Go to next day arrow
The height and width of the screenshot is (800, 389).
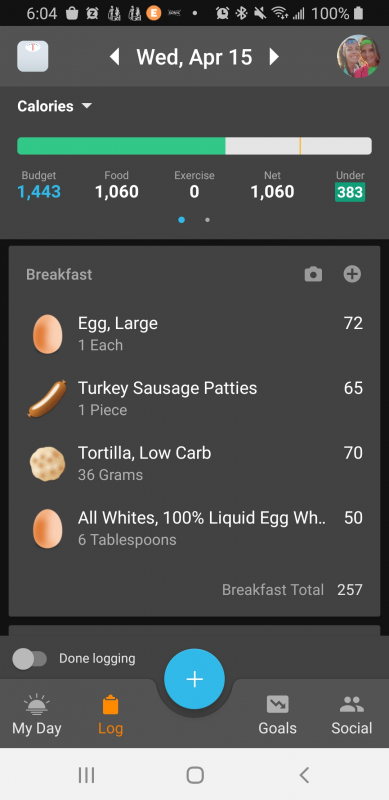tap(274, 57)
